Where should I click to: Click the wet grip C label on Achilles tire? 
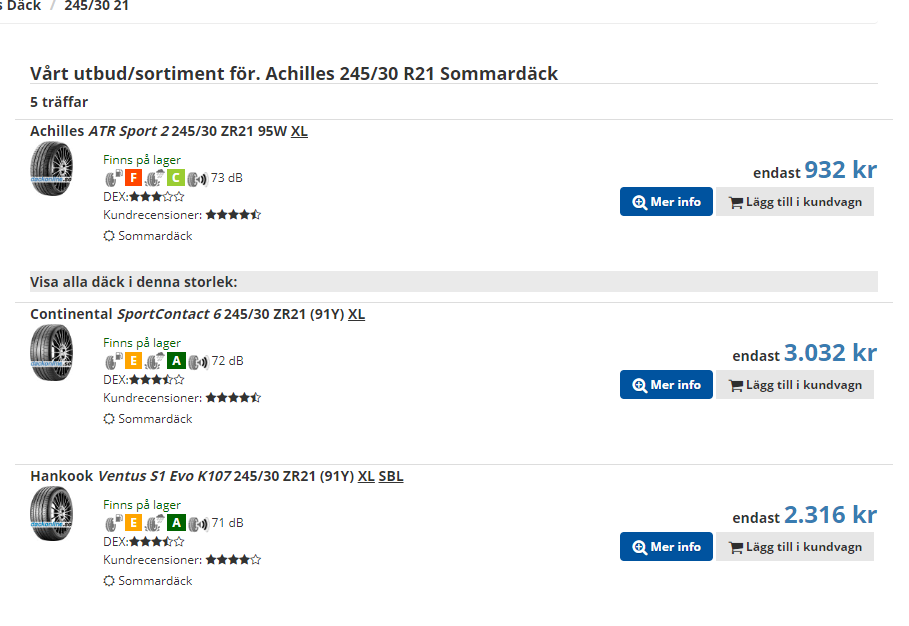coord(176,178)
